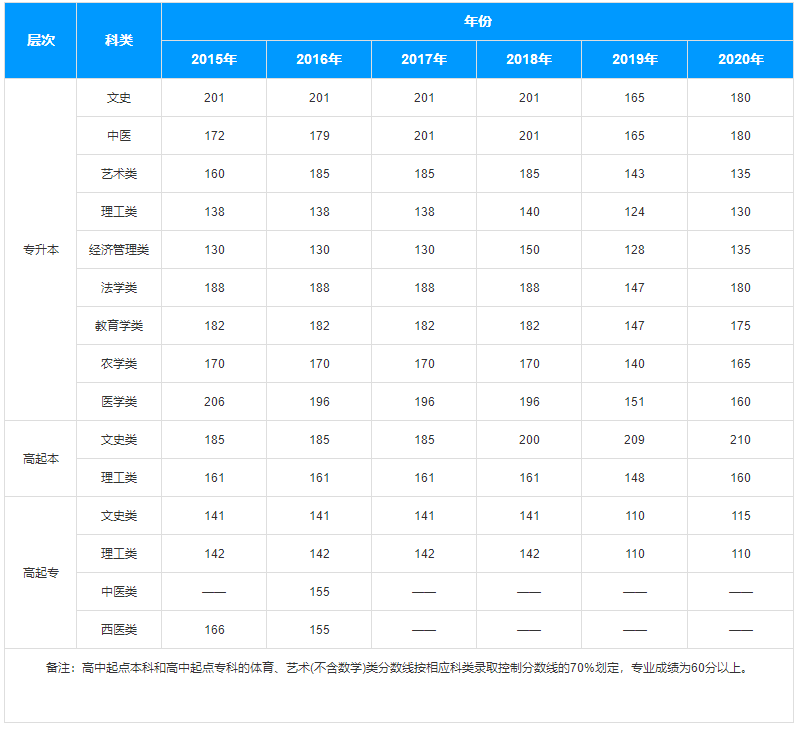This screenshot has height=729, width=797.
Task: Click the 高起本 level cell
Action: point(40,459)
